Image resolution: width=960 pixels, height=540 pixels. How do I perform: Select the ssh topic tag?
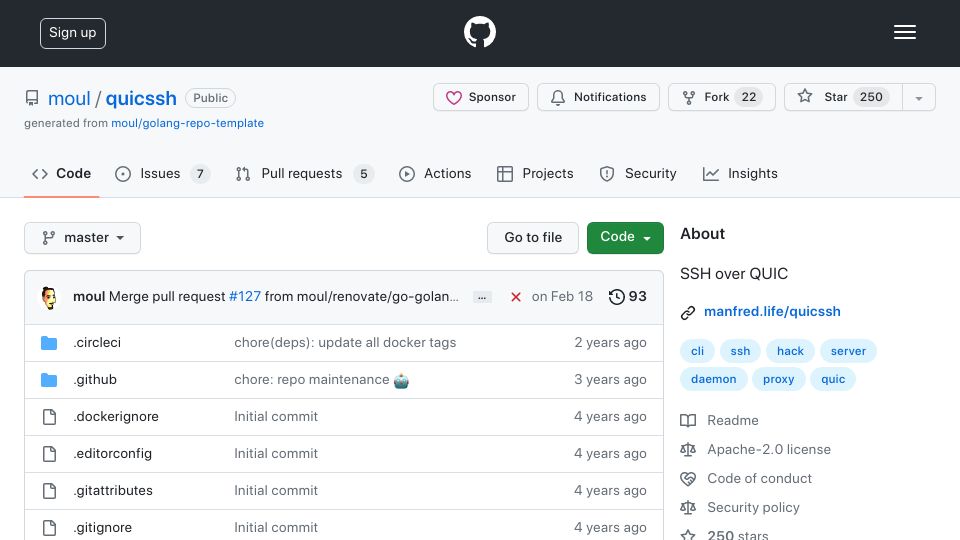tap(740, 351)
